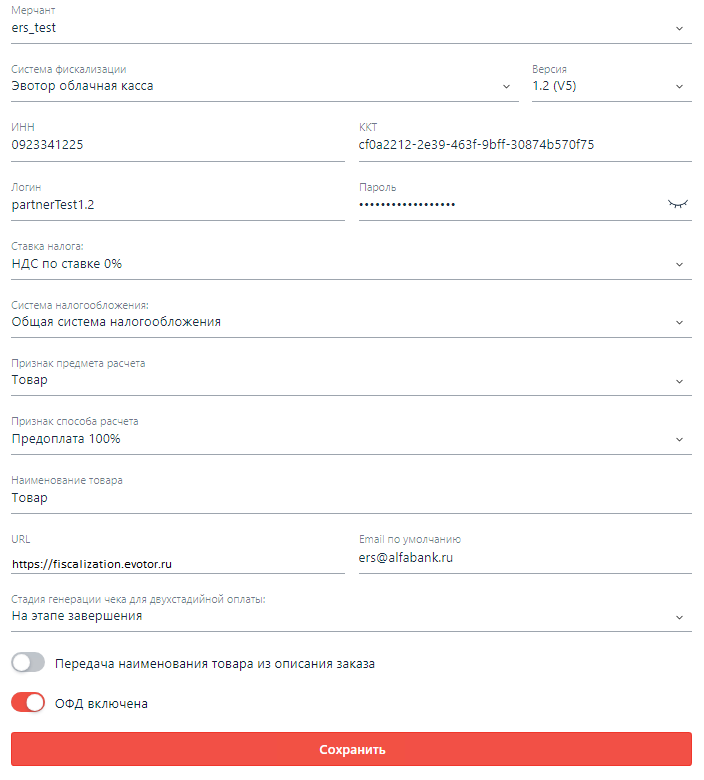Click the Наименование товара field
Viewport: 704px width, 780px height.
coord(350,498)
